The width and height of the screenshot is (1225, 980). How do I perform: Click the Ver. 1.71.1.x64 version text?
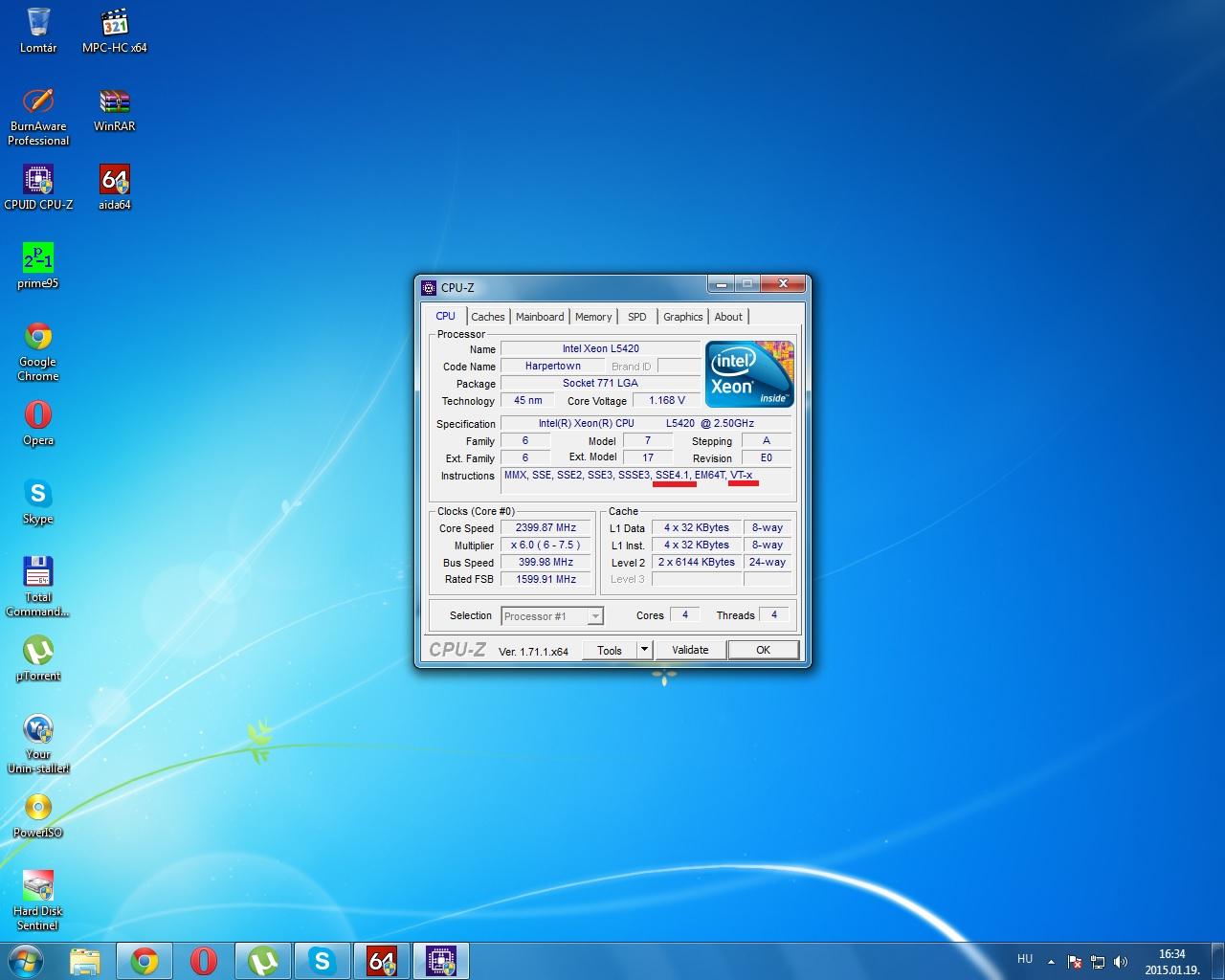coord(533,651)
